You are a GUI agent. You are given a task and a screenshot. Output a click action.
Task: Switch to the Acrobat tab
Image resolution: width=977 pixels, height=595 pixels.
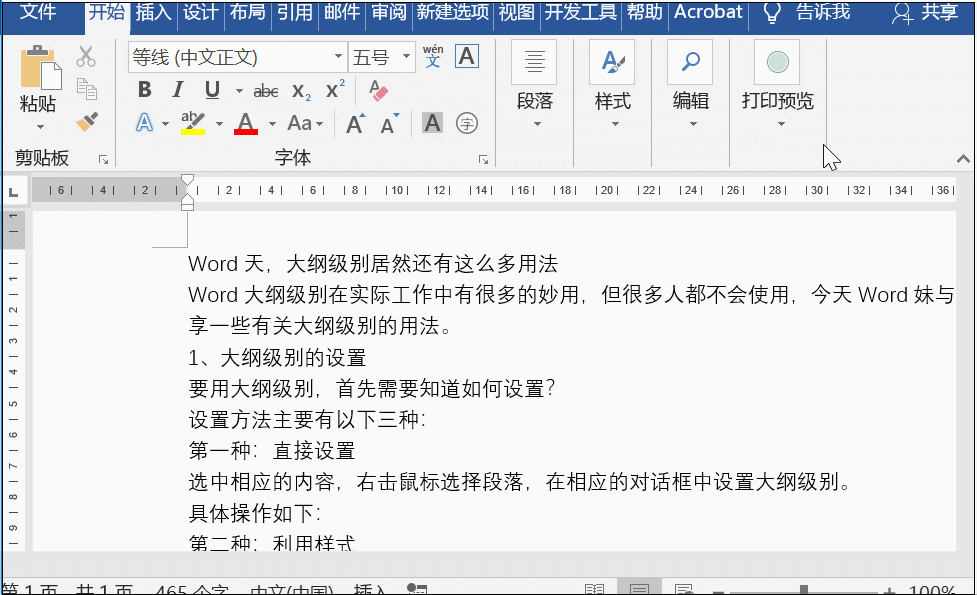[x=708, y=12]
